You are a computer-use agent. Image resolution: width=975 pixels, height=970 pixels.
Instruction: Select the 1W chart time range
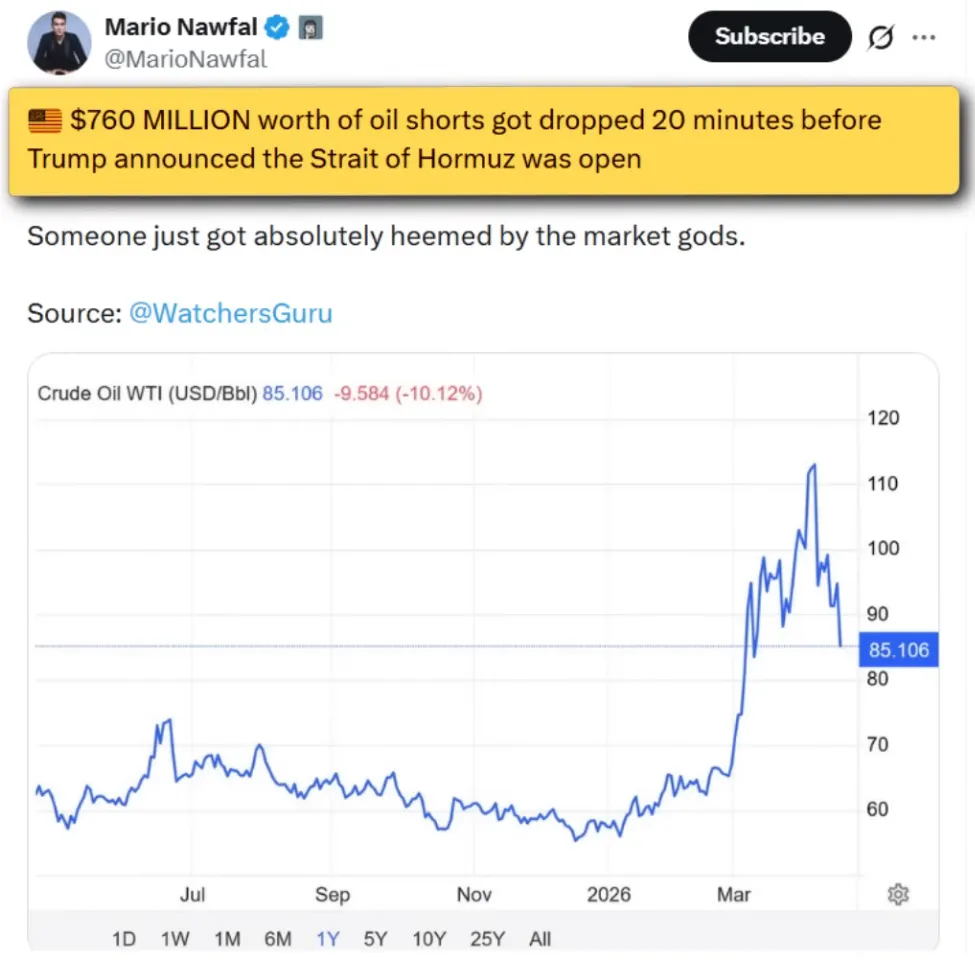(x=175, y=939)
